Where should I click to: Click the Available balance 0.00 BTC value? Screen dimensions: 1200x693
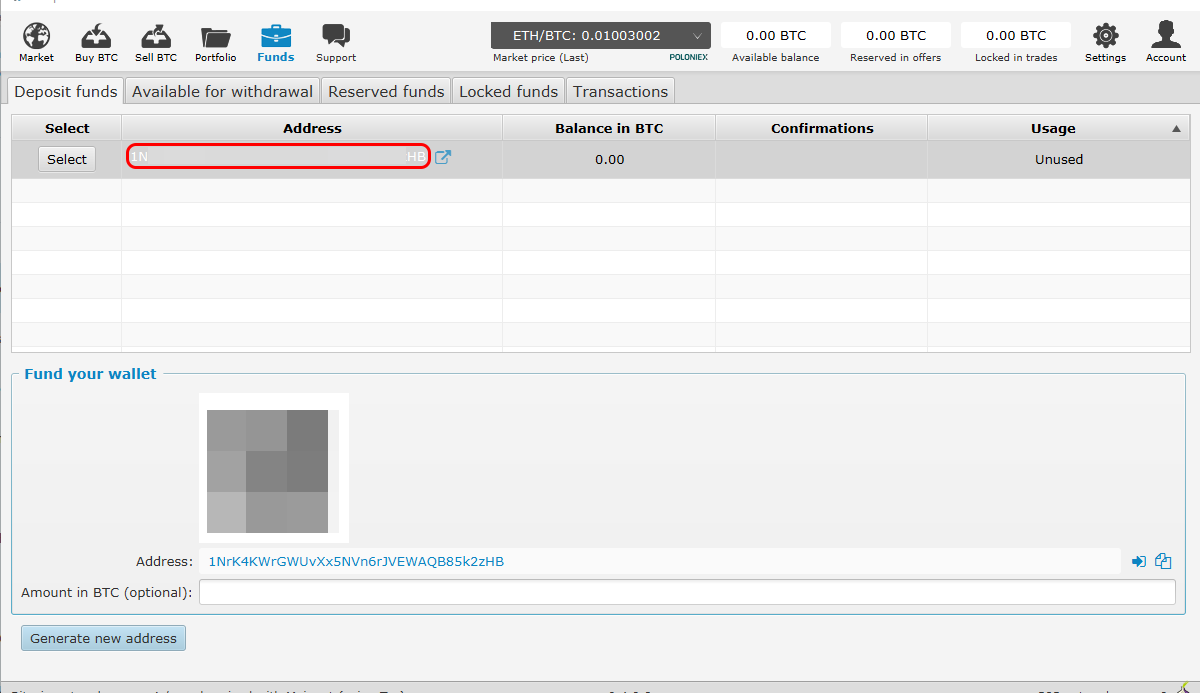pyautogui.click(x=776, y=36)
